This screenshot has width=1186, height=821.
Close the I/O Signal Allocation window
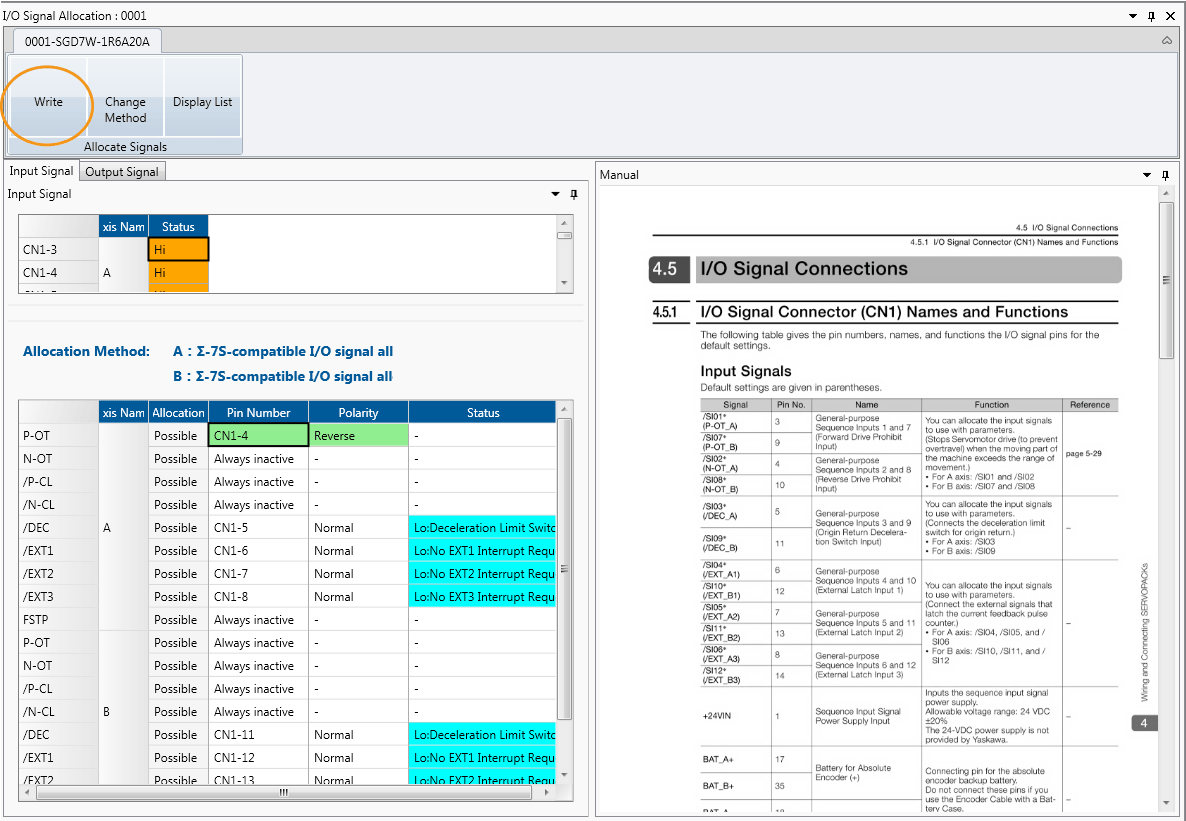(x=1169, y=16)
